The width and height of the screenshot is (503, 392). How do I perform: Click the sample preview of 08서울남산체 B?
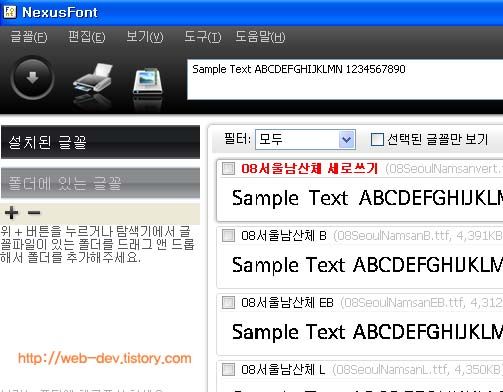367,265
